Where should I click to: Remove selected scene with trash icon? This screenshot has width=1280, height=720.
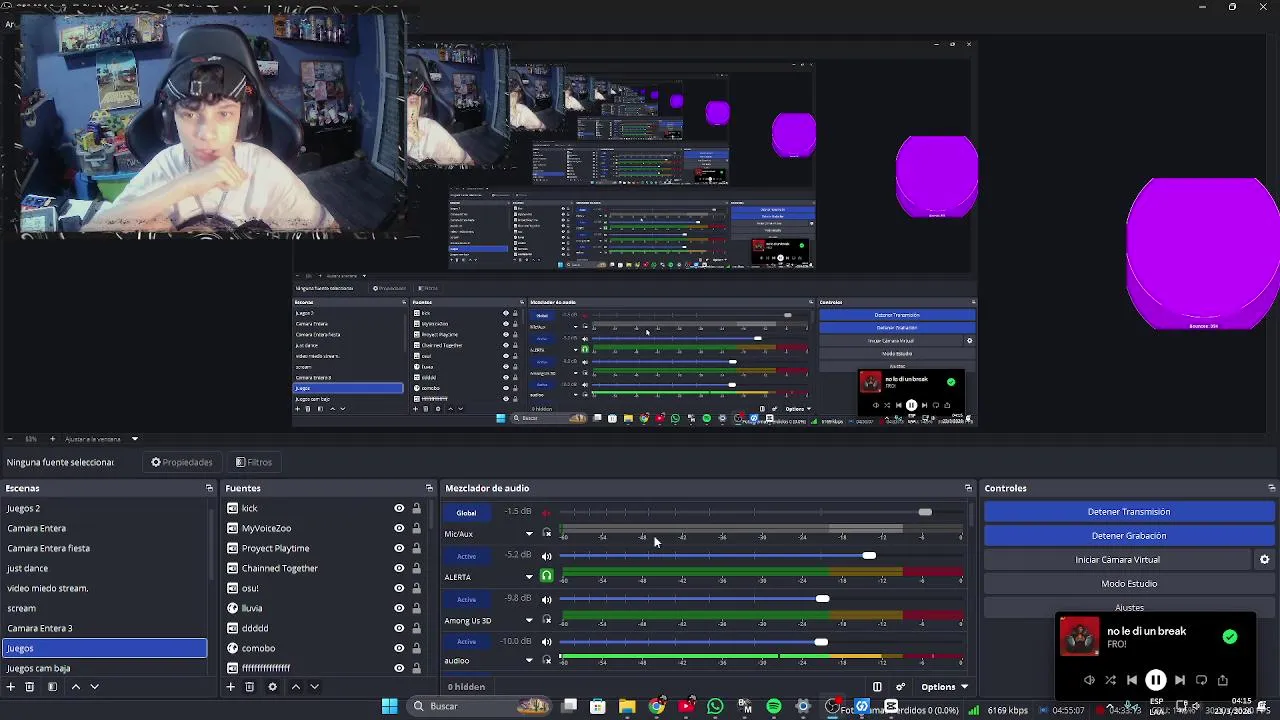tap(30, 687)
